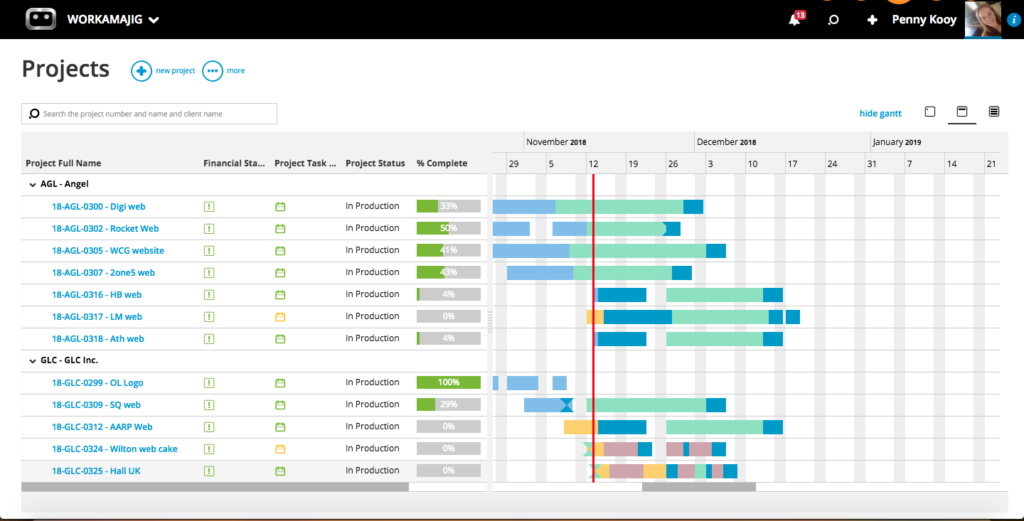The width and height of the screenshot is (1024, 521).
Task: Click yellow task calendar icon for Wilton web cake
Action: click(x=280, y=449)
